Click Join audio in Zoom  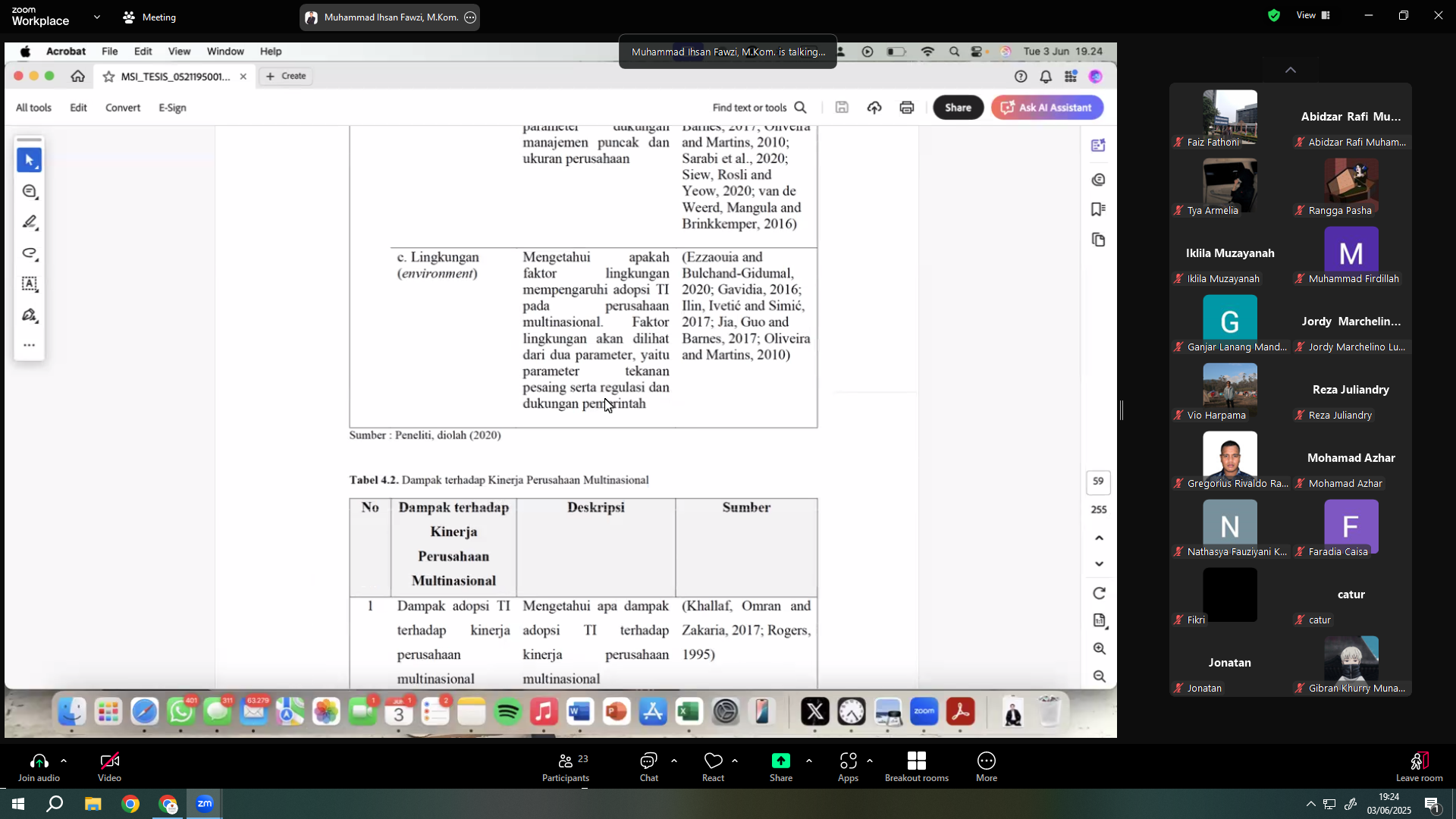tap(39, 767)
